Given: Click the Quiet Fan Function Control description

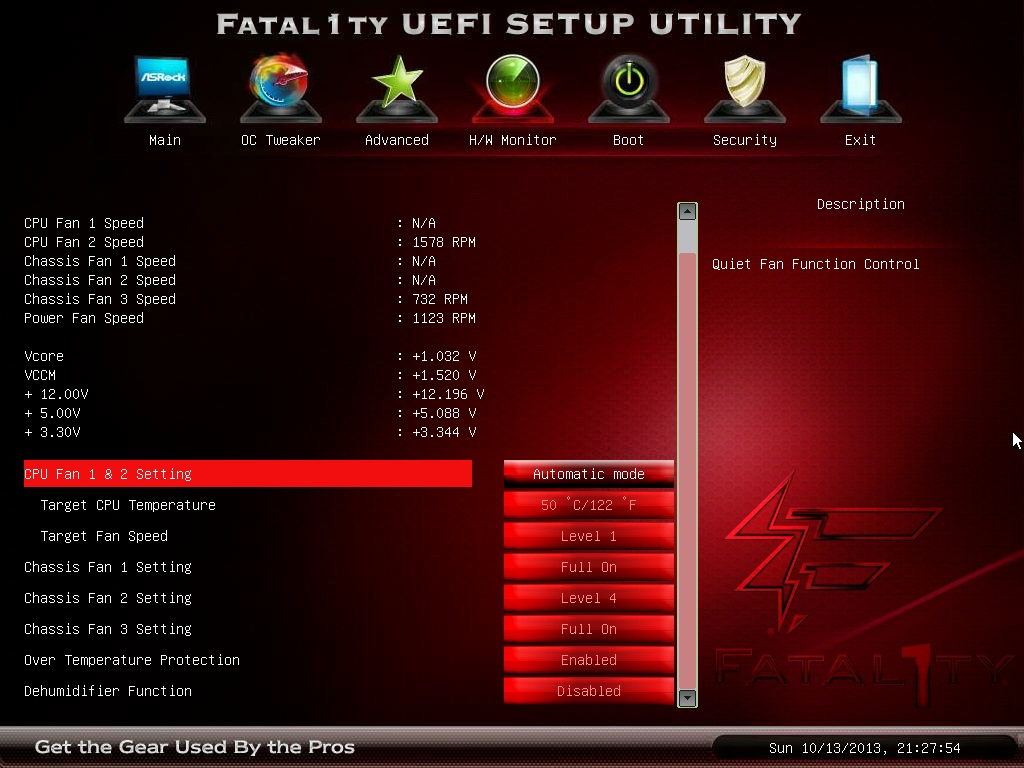Looking at the screenshot, I should coord(816,264).
